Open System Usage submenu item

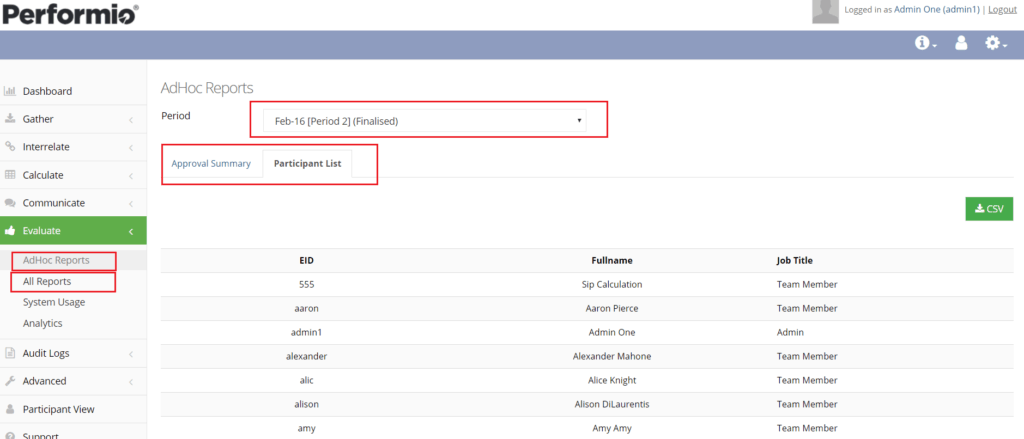(x=54, y=302)
